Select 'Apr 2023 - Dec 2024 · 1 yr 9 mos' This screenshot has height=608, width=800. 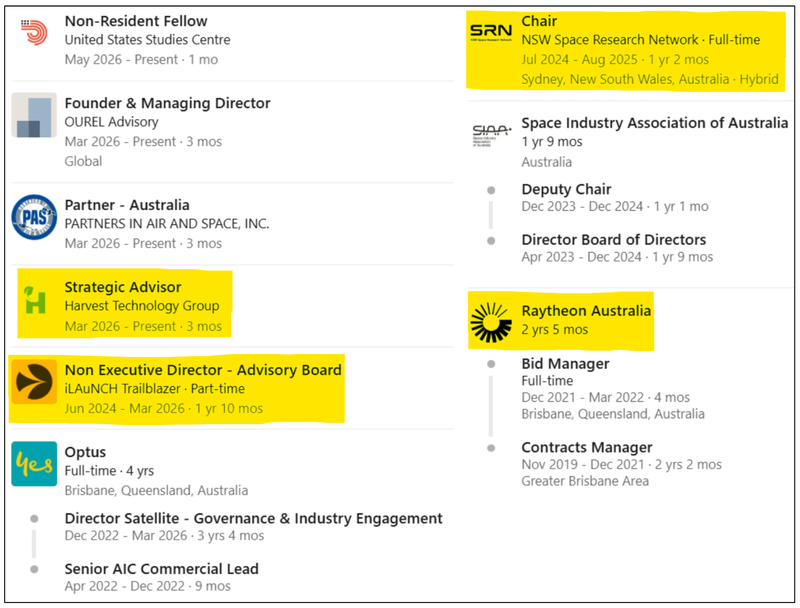tap(617, 257)
